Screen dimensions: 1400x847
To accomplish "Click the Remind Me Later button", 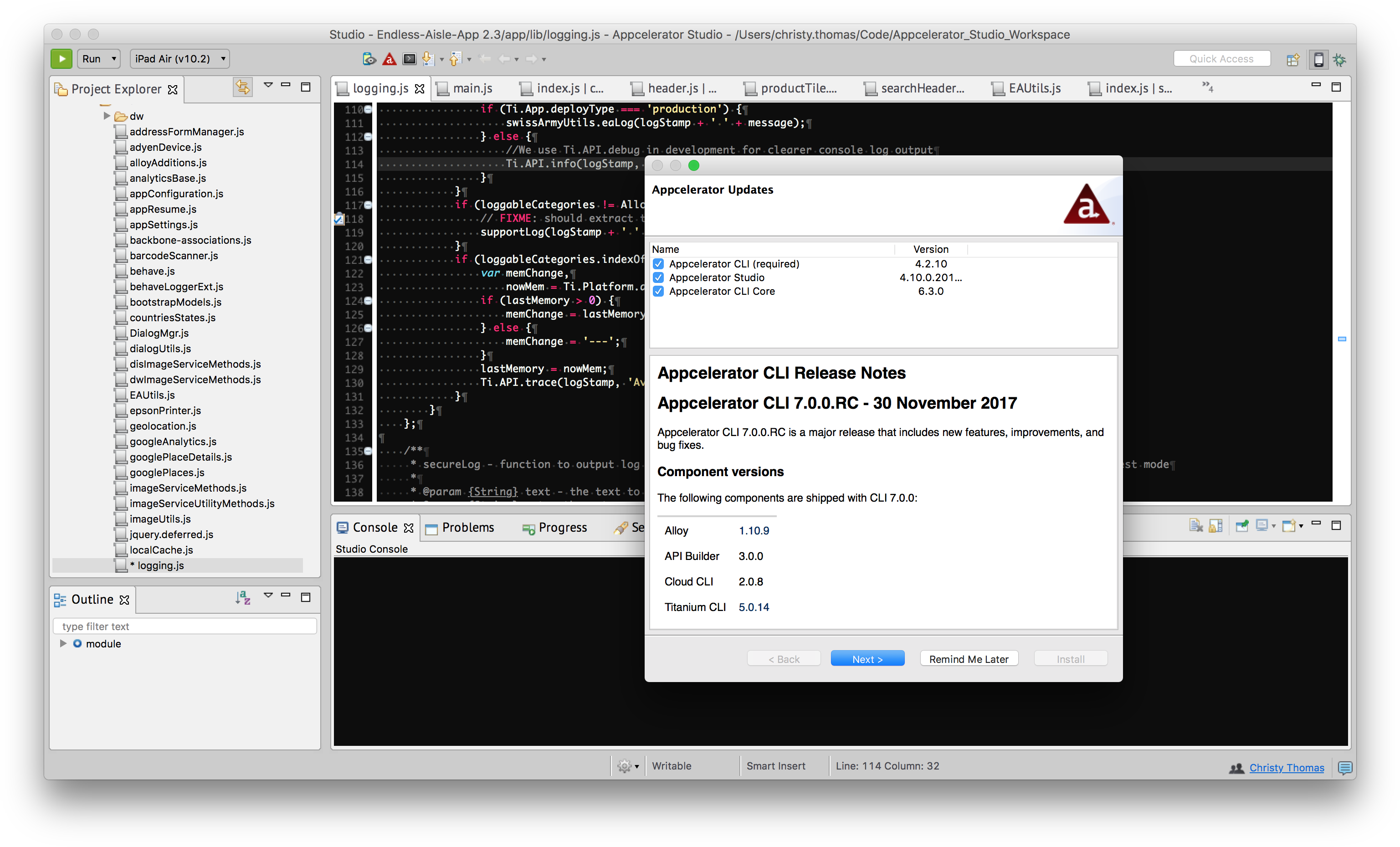I will (x=968, y=659).
